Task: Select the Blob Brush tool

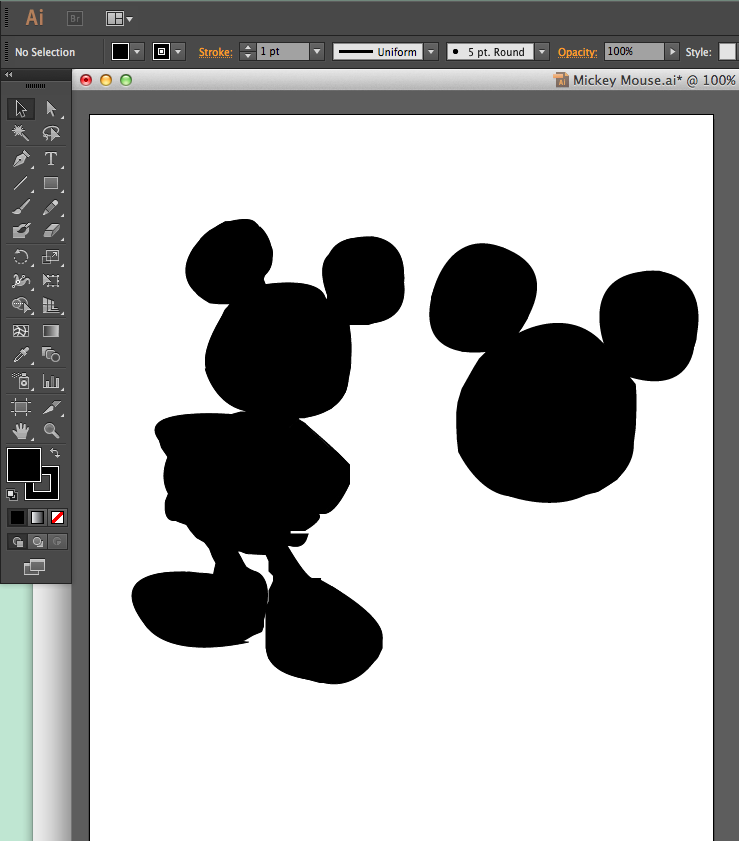Action: (x=21, y=231)
